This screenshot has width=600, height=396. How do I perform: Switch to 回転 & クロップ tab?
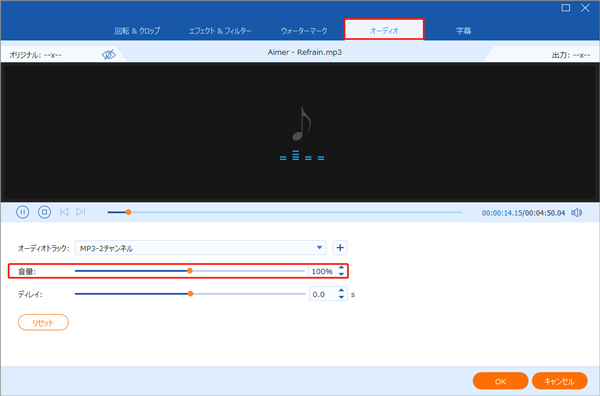(137, 31)
